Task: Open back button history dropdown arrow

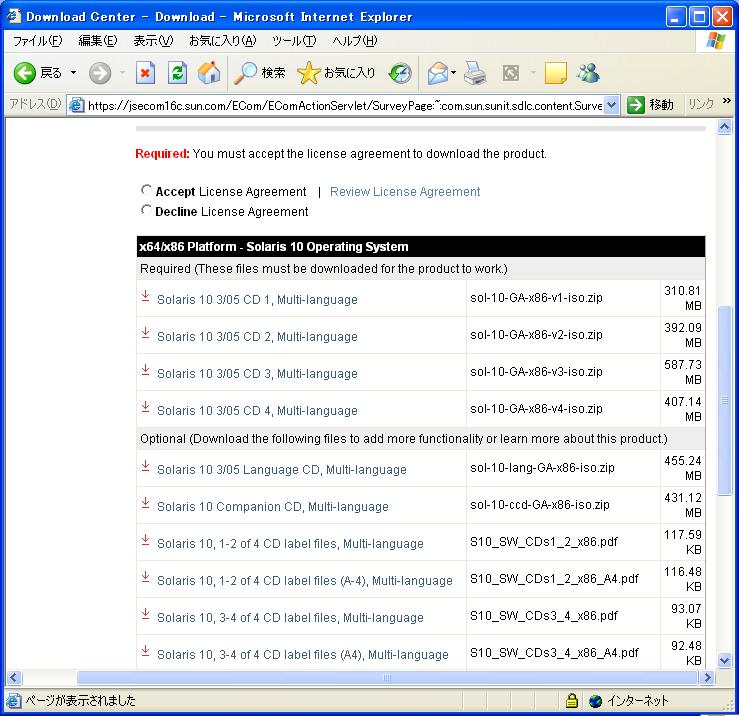Action: pyautogui.click(x=74, y=73)
